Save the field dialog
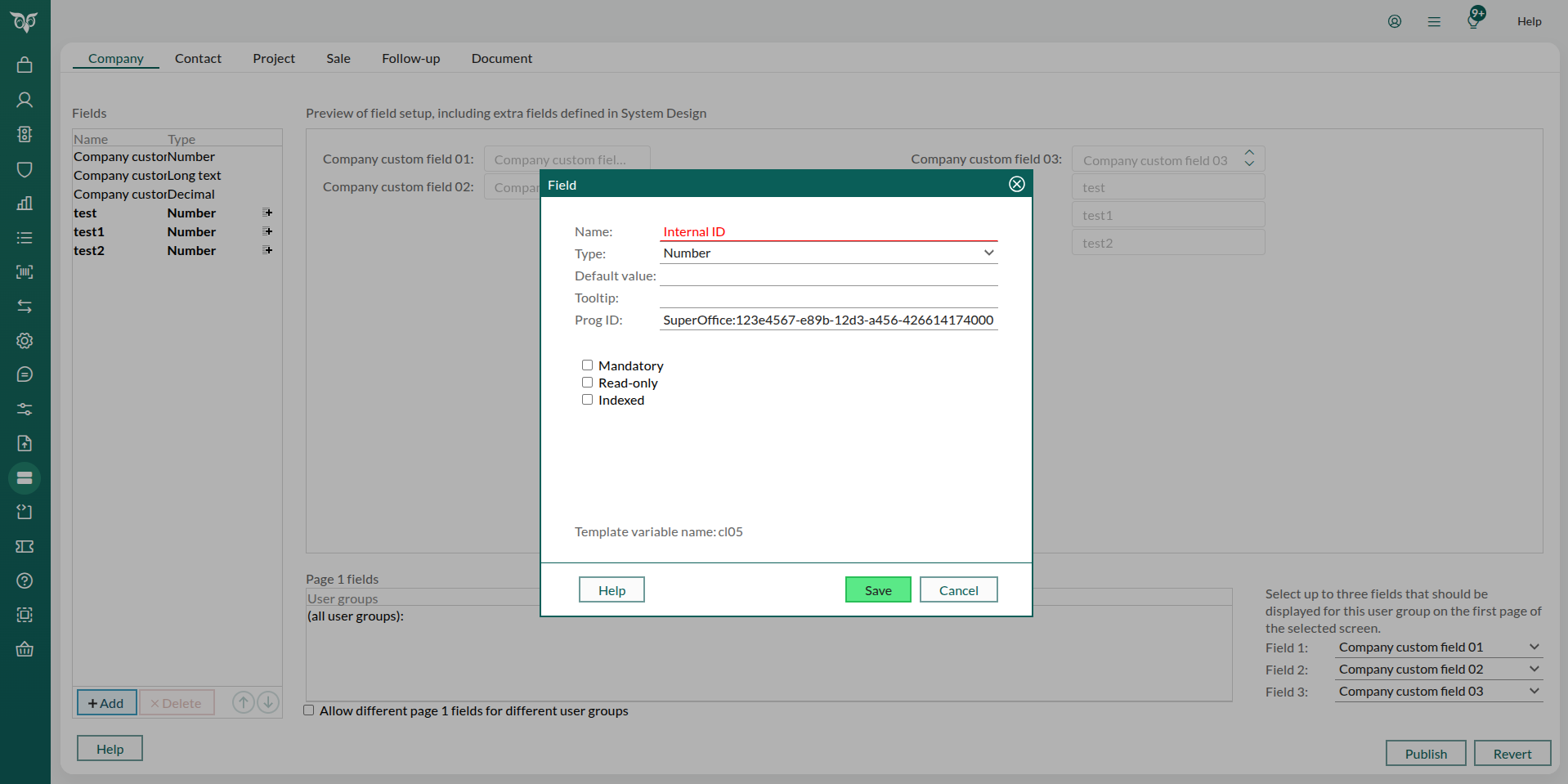The height and width of the screenshot is (784, 1568). pyautogui.click(x=877, y=589)
